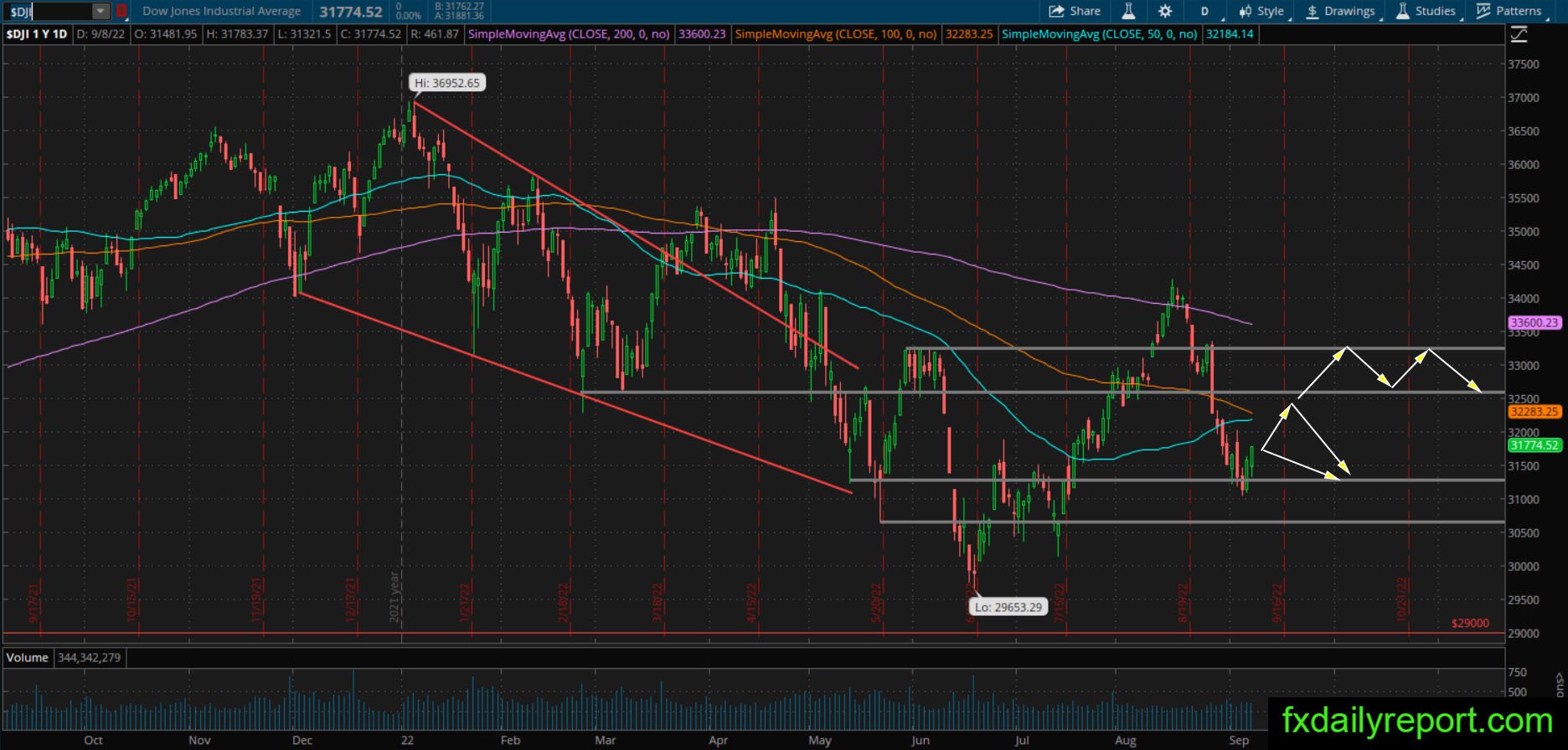Click the 2021 year divider label
Image resolution: width=1568 pixels, height=750 pixels.
[x=395, y=596]
